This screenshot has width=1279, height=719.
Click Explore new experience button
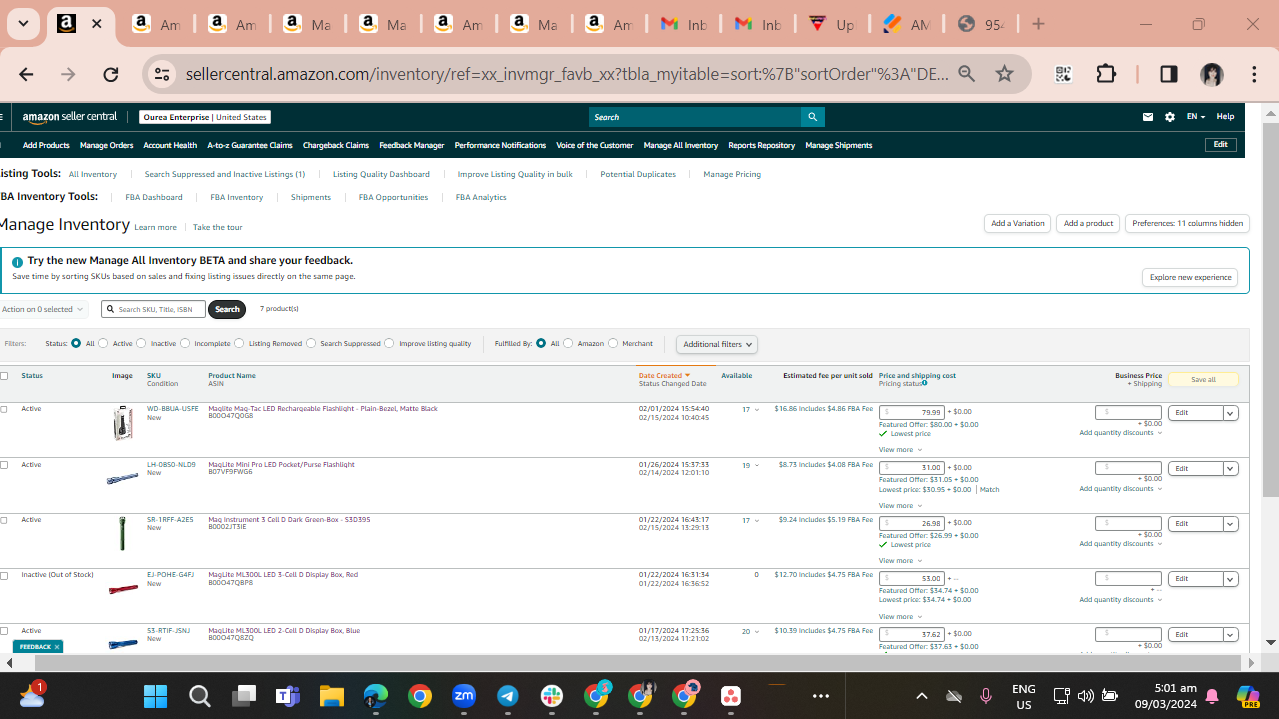[x=1190, y=277]
